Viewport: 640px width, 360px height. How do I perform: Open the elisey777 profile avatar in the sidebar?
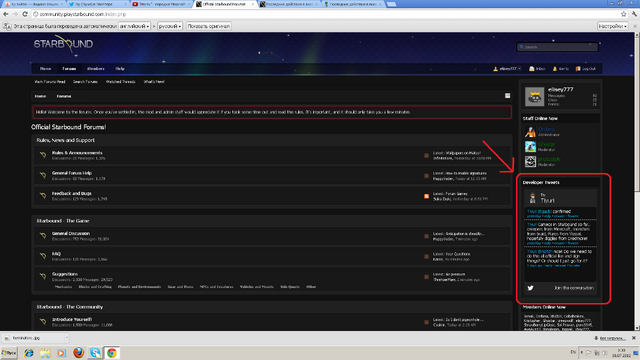point(535,97)
